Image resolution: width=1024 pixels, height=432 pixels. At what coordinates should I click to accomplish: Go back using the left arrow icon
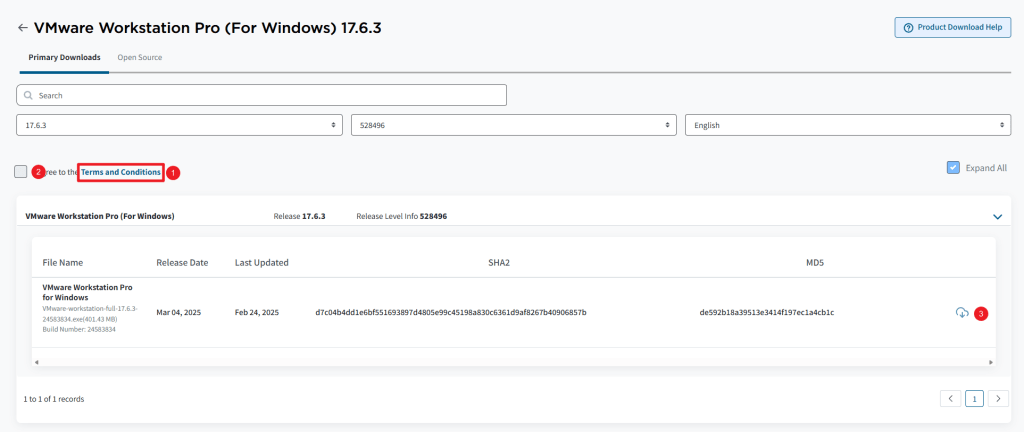coord(23,27)
